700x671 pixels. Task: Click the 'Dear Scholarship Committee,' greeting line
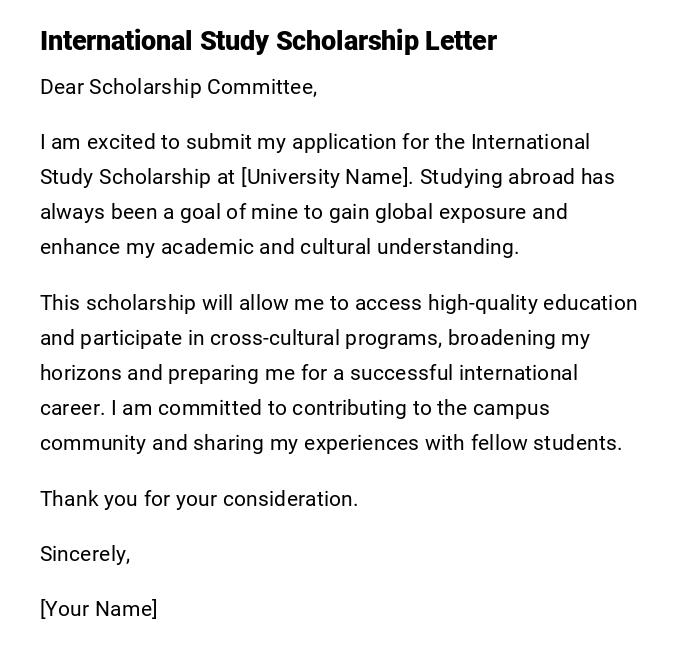(x=178, y=87)
